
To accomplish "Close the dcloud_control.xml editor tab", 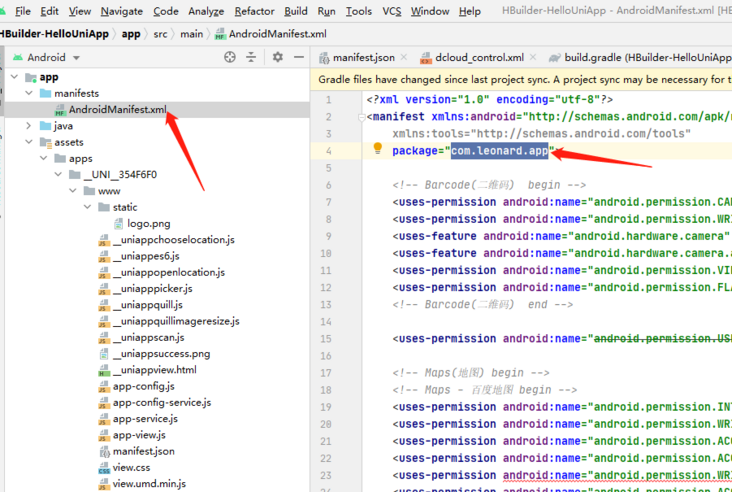I will (533, 57).
